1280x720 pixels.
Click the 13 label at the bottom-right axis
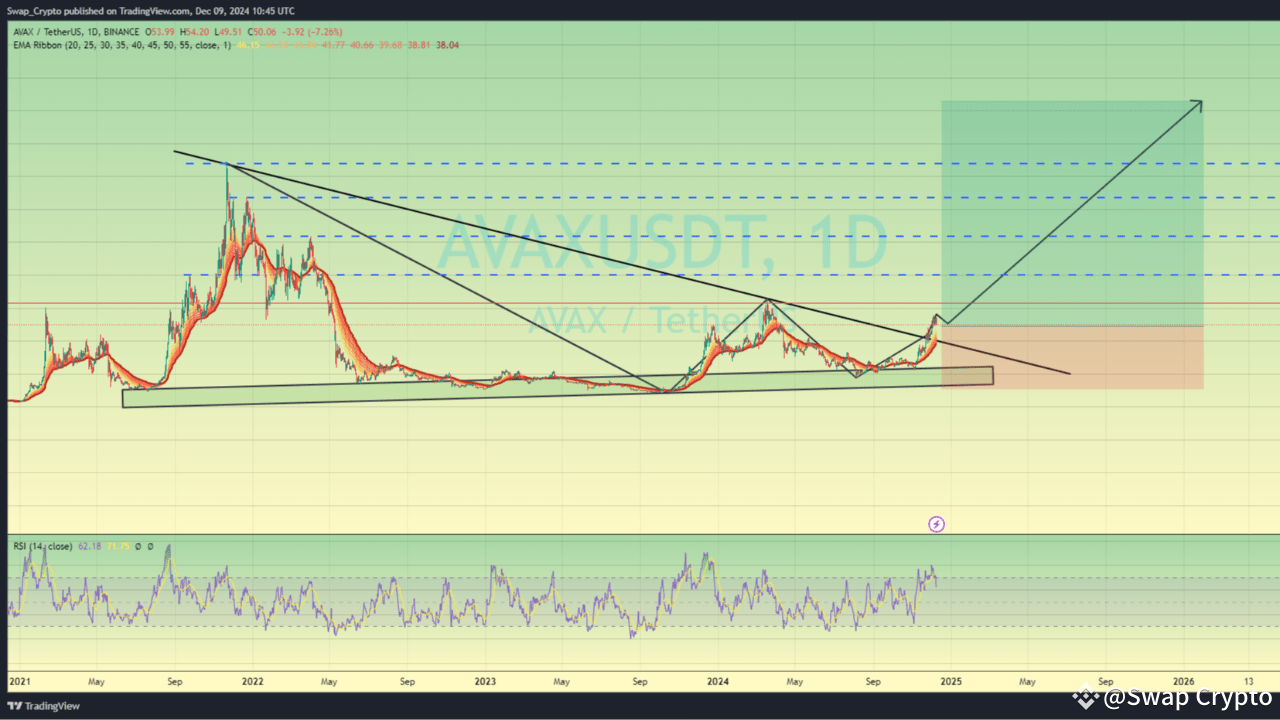(1248, 681)
